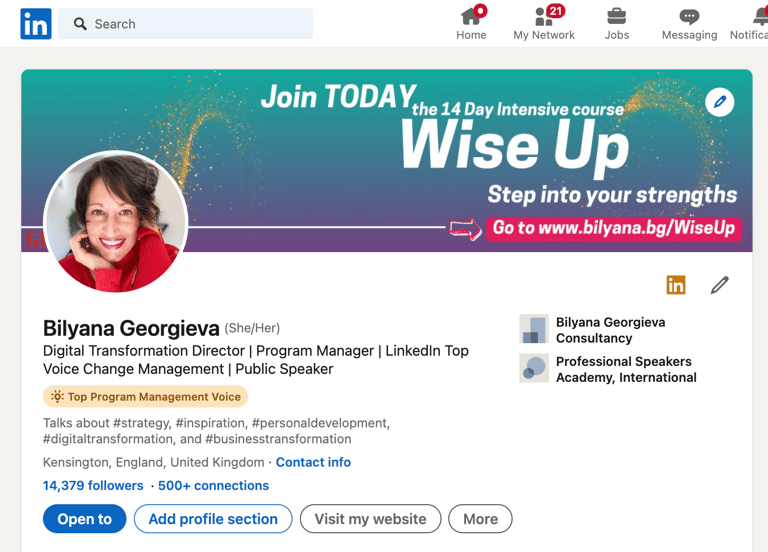Screen dimensions: 768x552
Task: Edit profile intro with pencil icon
Action: click(x=720, y=285)
